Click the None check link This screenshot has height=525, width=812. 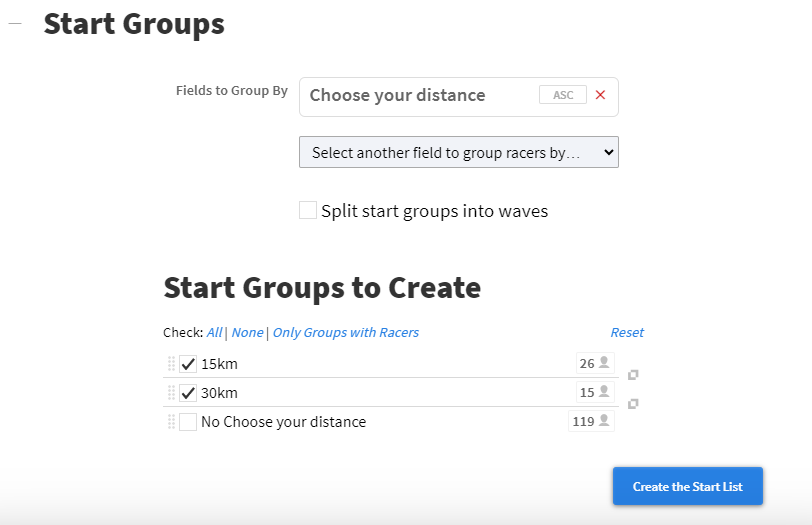(247, 333)
